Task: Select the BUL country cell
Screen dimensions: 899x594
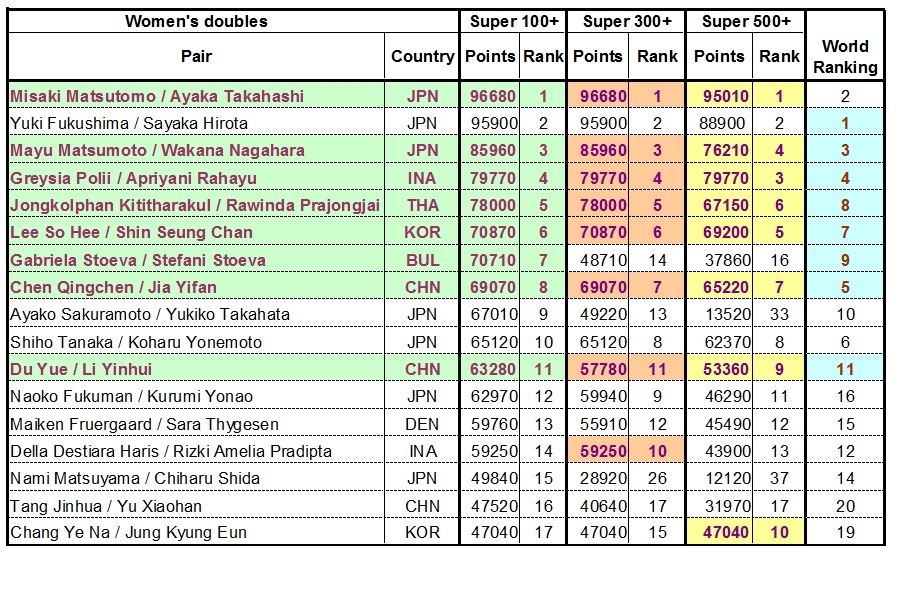Action: click(x=422, y=260)
